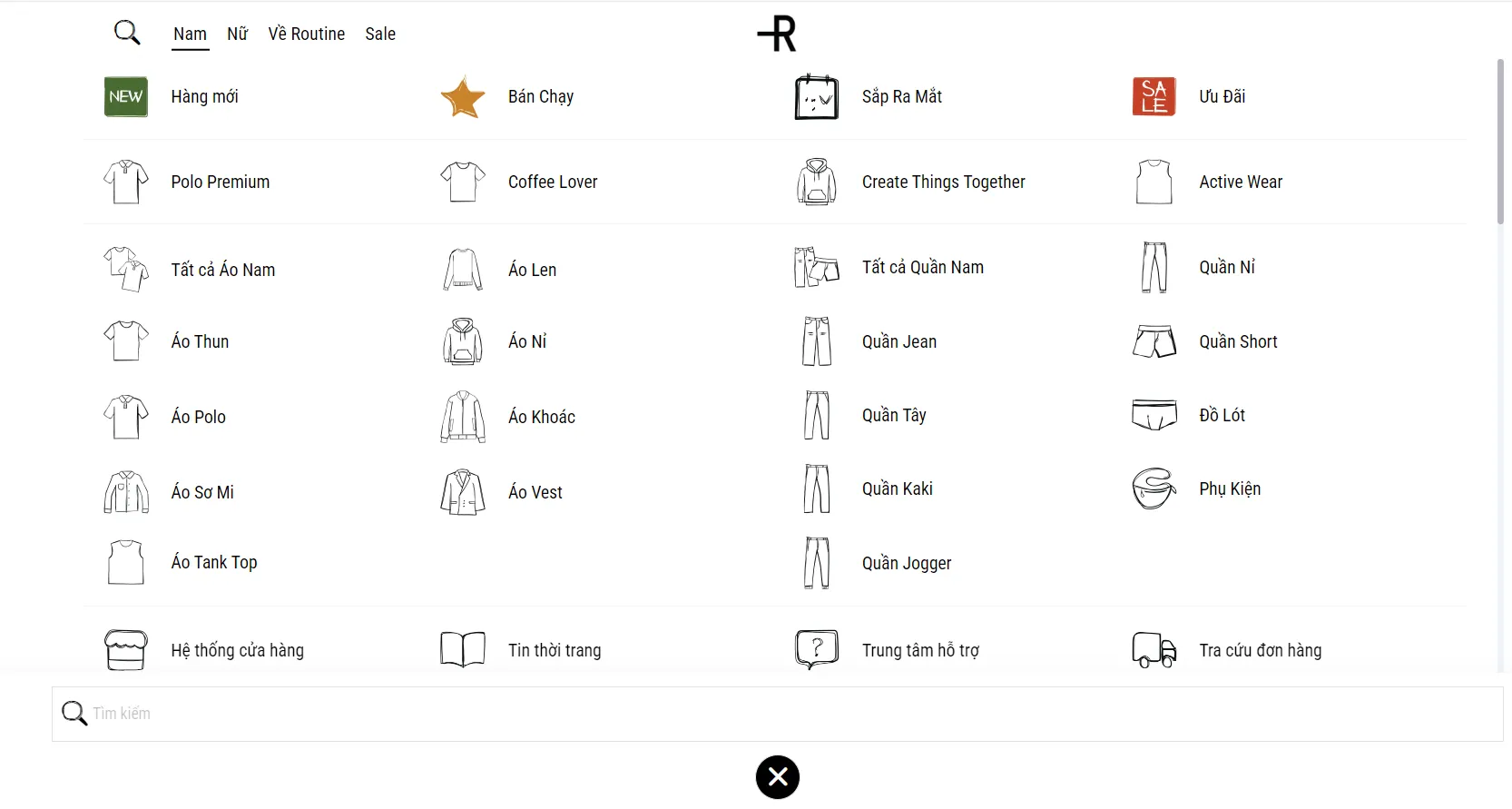
Task: Go to Polo Premium collection link
Action: click(x=221, y=182)
